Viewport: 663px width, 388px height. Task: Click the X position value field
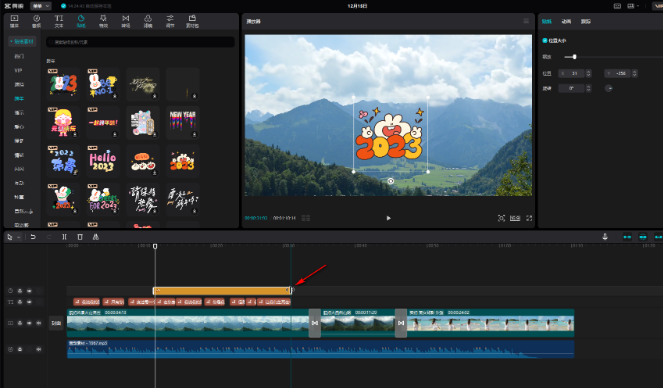[571, 74]
